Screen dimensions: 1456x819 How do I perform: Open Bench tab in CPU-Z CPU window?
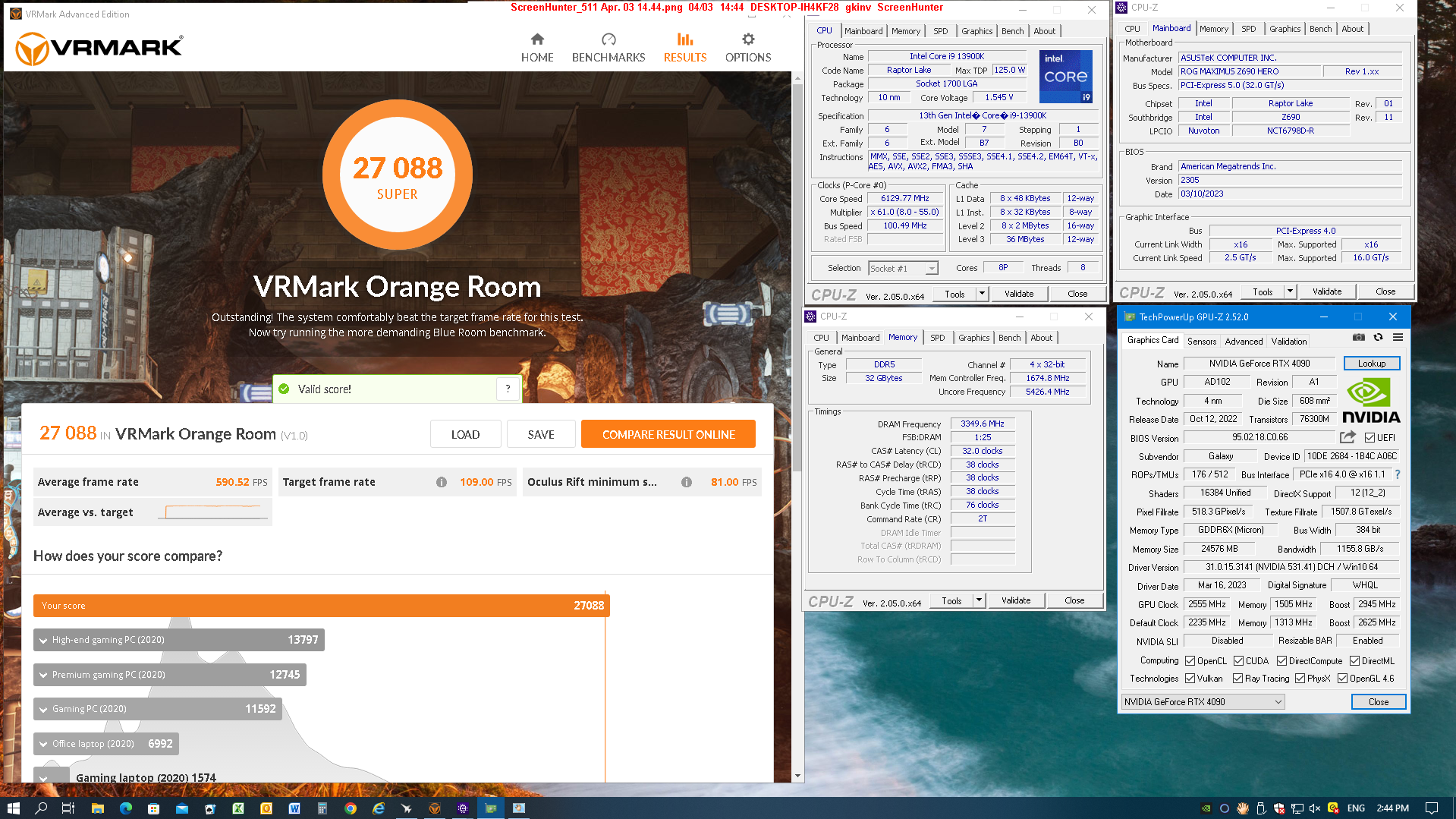pyautogui.click(x=1012, y=31)
